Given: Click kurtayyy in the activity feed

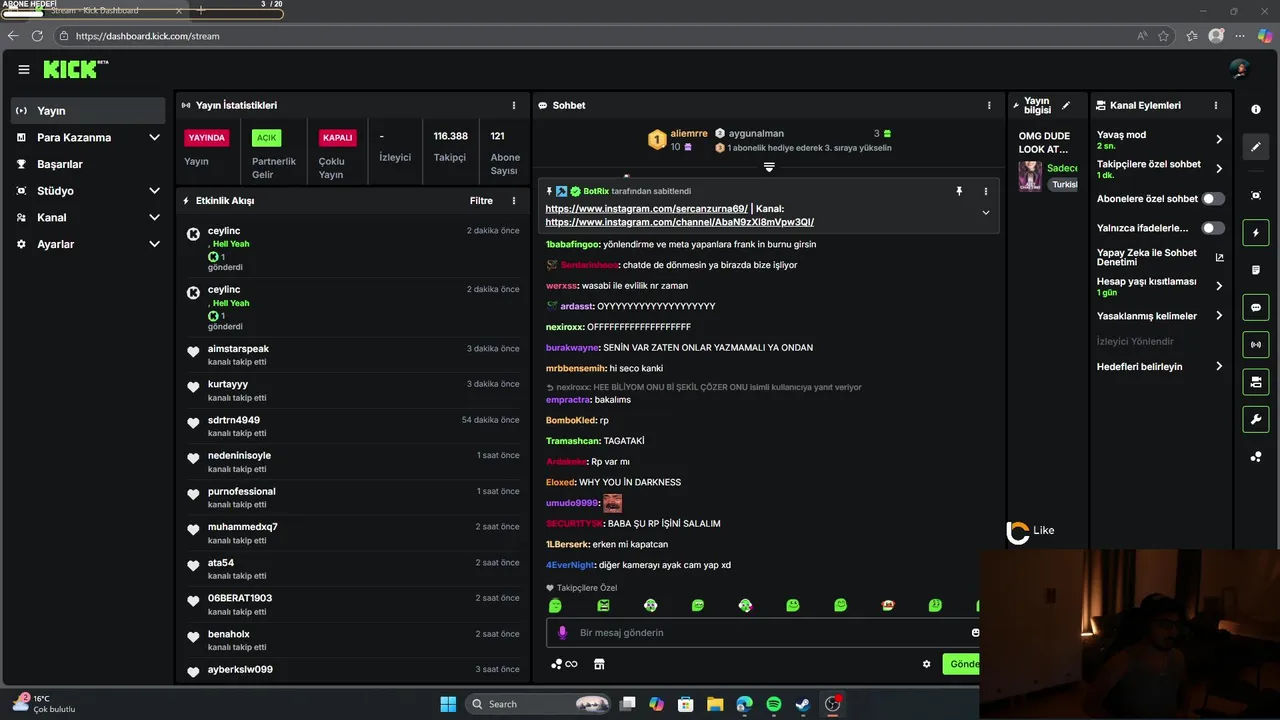Looking at the screenshot, I should (228, 384).
